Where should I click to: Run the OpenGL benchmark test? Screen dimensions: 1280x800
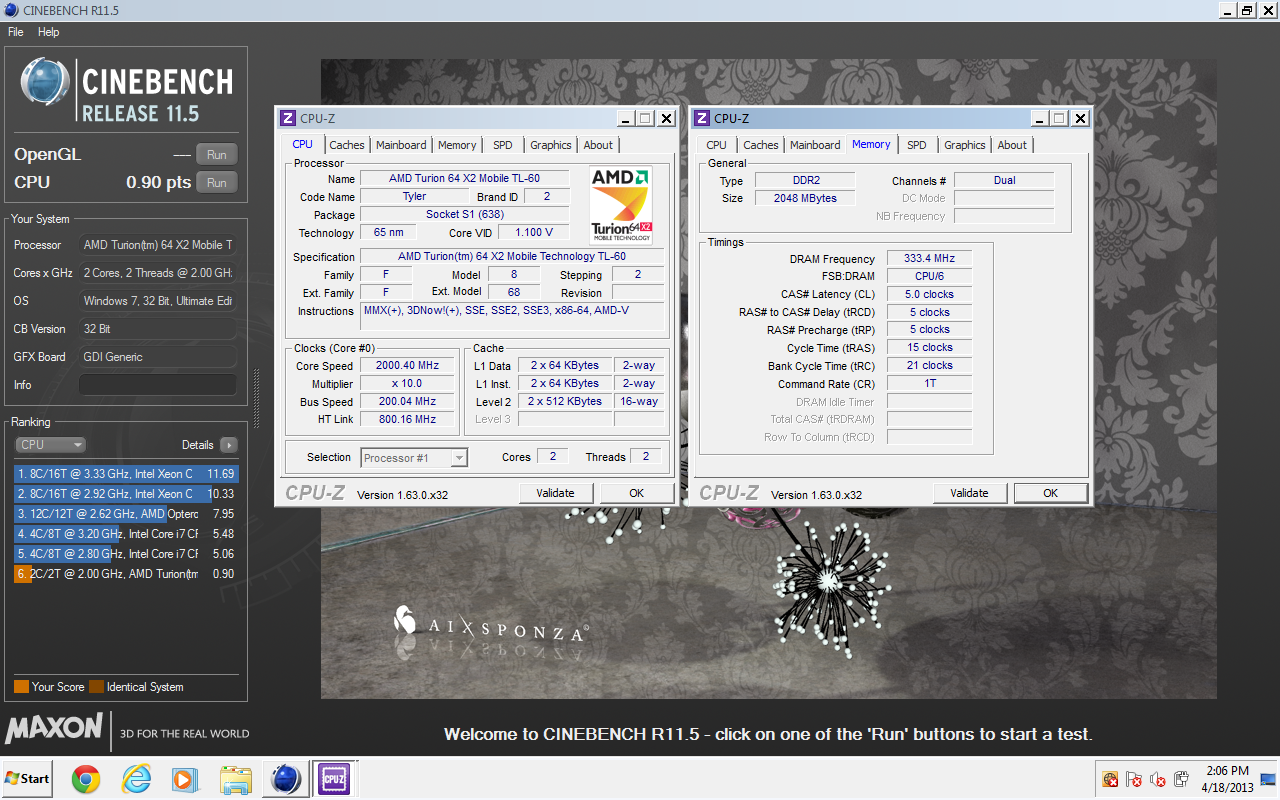(217, 154)
